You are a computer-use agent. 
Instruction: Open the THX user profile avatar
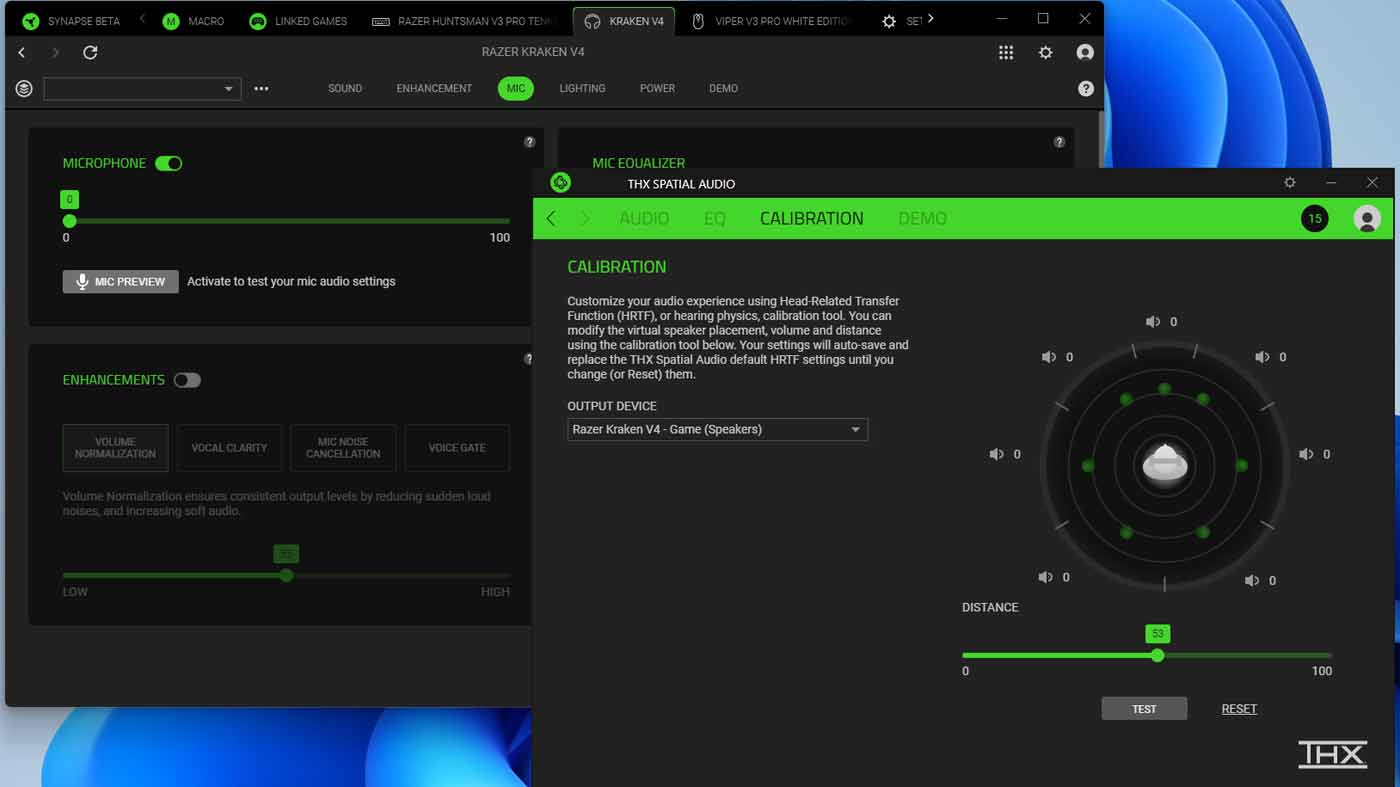click(1367, 218)
